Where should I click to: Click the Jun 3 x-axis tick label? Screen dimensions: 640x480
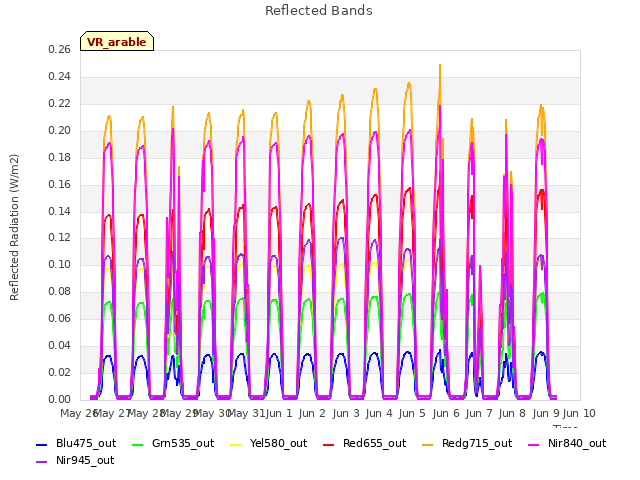pos(346,413)
